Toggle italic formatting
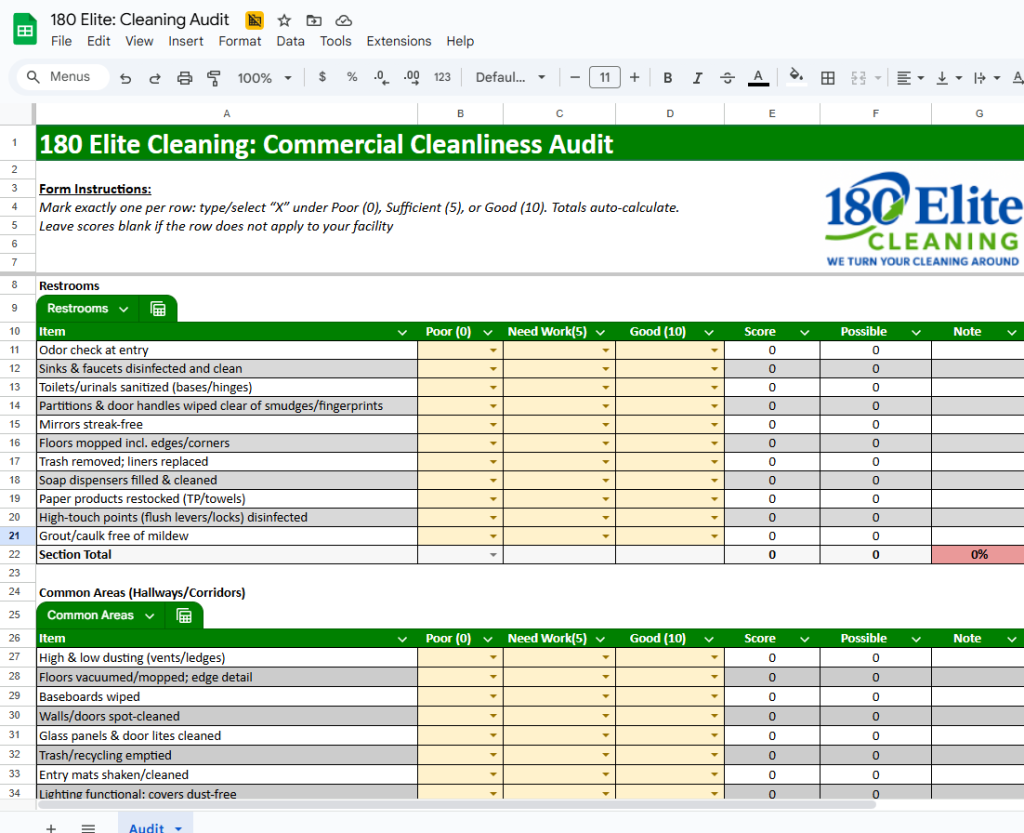 tap(697, 78)
